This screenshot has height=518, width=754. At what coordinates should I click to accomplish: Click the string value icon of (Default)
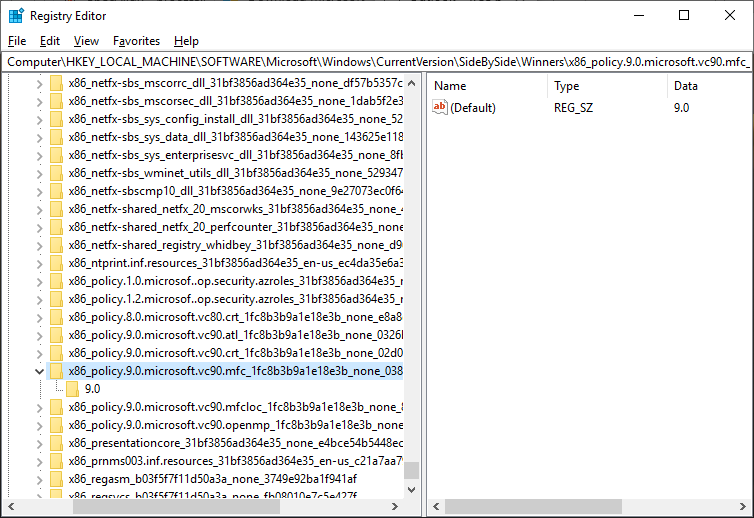[x=440, y=107]
